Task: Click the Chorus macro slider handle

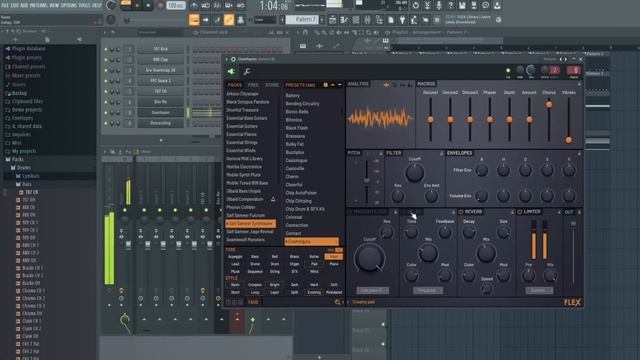Action: point(549,104)
